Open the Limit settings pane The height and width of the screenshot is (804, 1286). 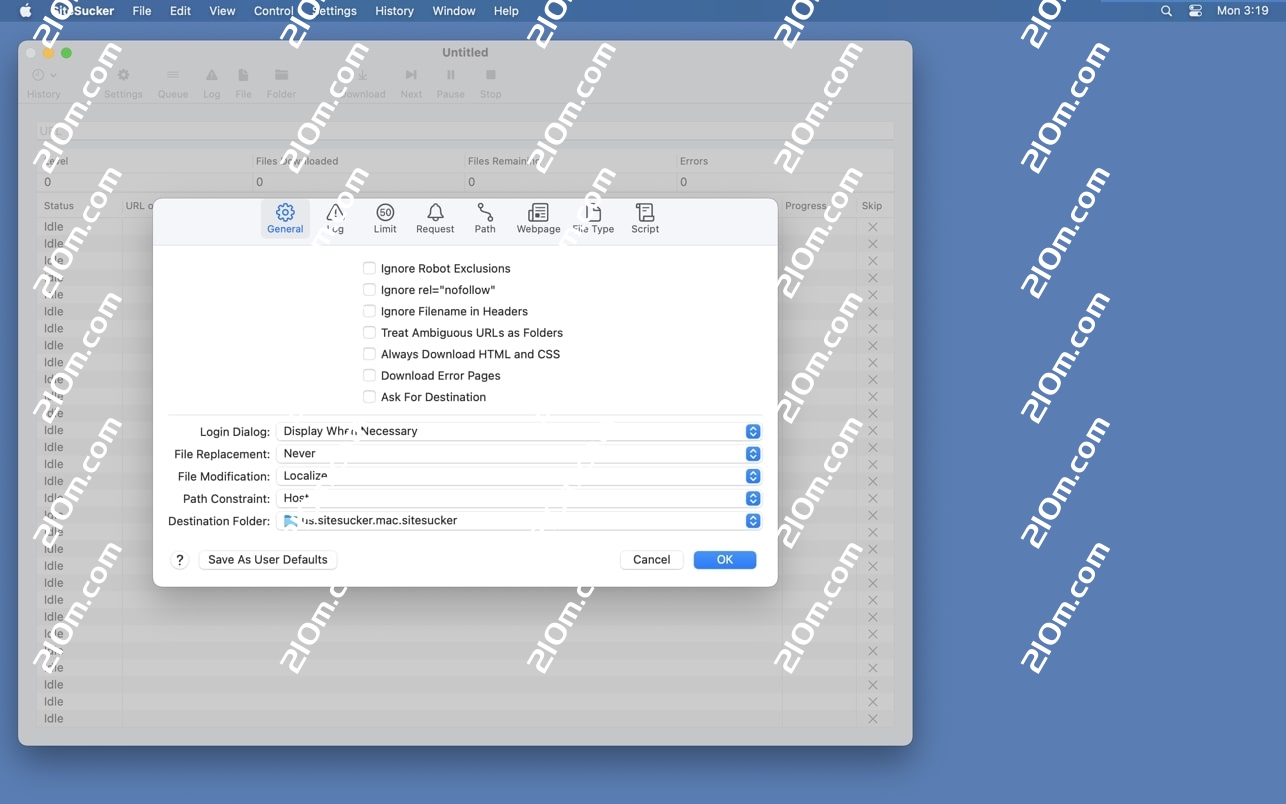pos(385,218)
